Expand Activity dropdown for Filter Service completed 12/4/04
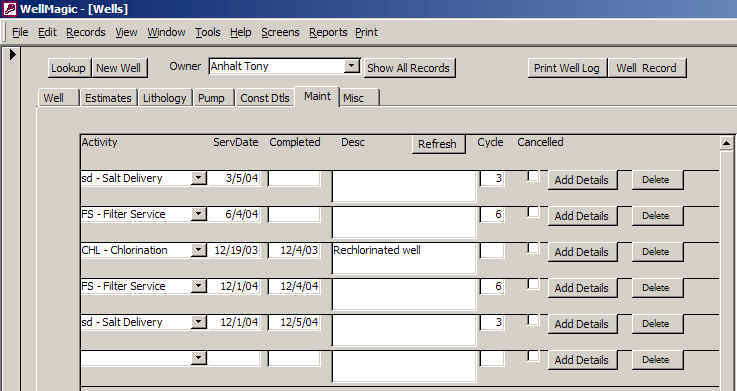Image resolution: width=737 pixels, height=391 pixels. click(199, 286)
